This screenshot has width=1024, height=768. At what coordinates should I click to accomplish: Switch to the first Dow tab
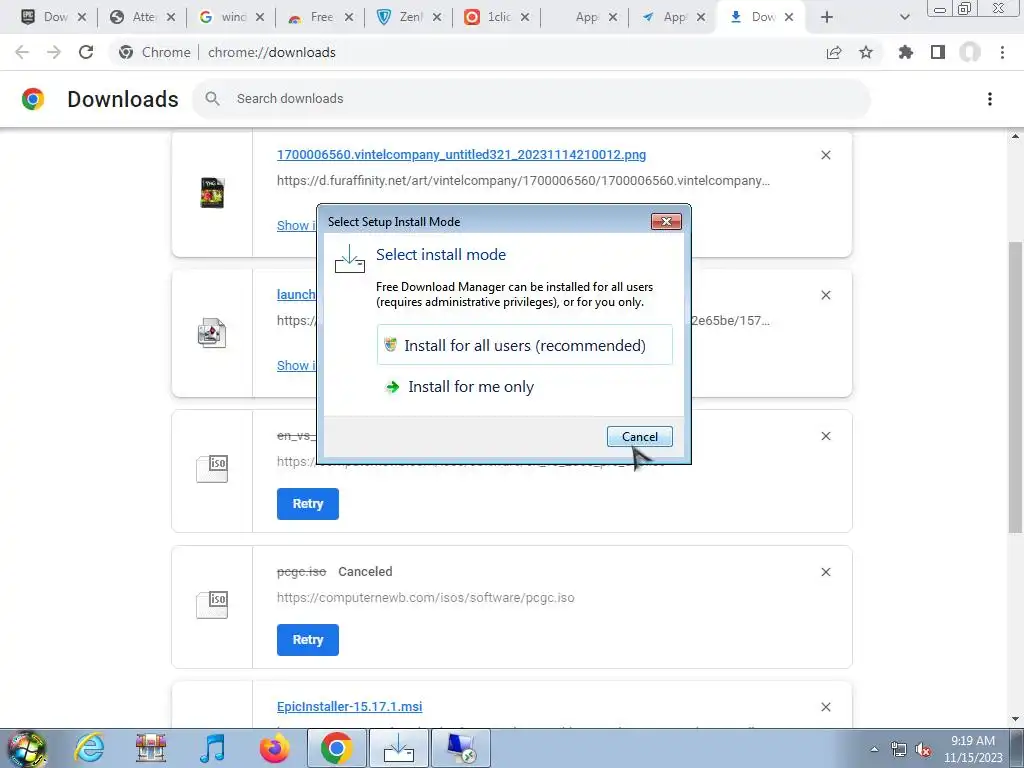[x=46, y=17]
